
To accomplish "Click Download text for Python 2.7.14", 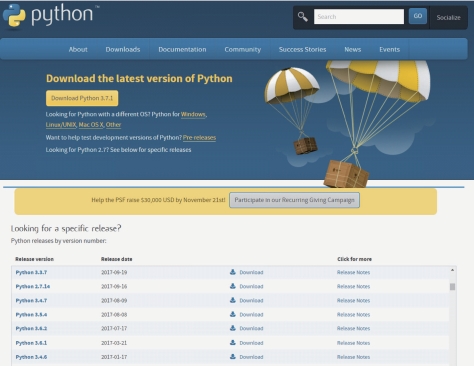I will 251,286.
